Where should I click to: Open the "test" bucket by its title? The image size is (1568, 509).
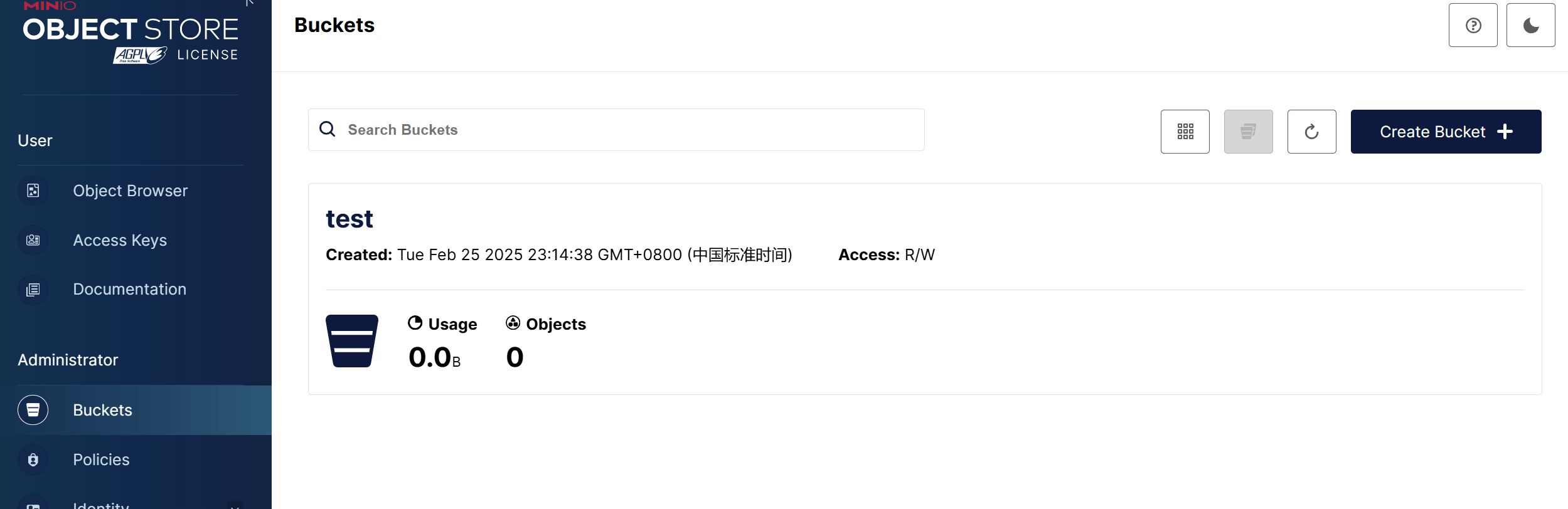click(x=349, y=219)
